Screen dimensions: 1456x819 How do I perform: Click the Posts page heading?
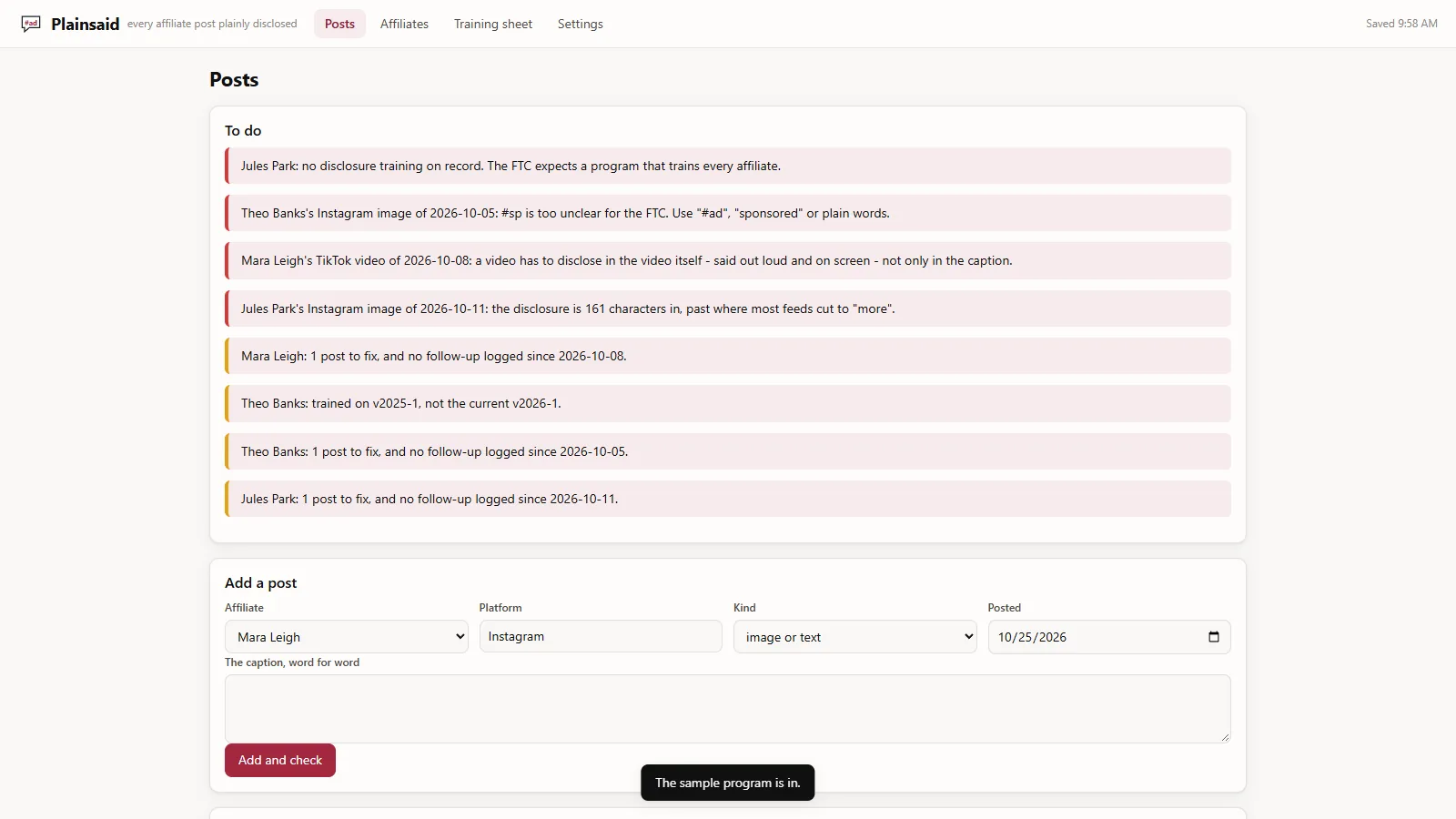tap(234, 79)
